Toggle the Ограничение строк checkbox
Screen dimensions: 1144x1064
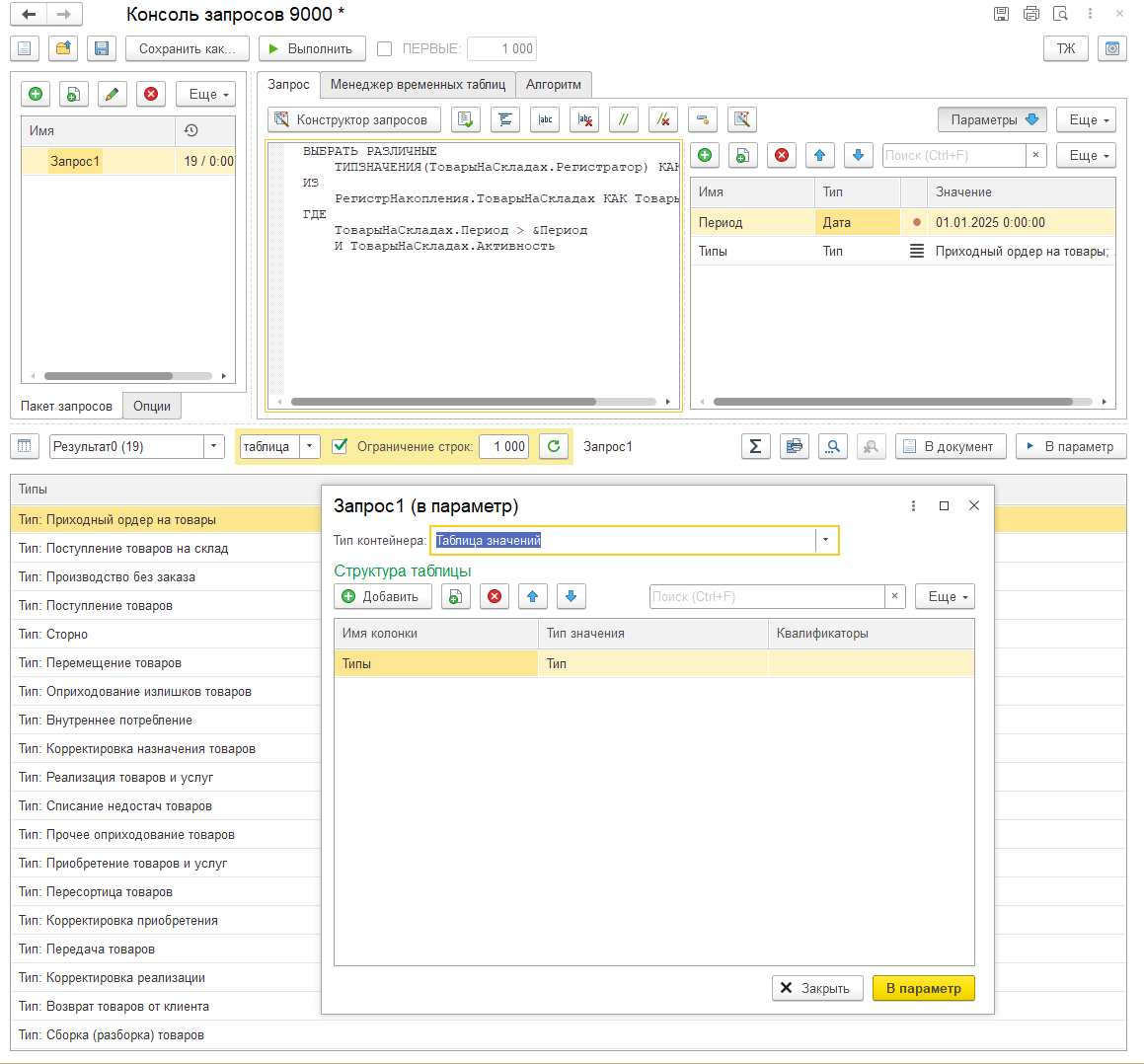pos(340,446)
